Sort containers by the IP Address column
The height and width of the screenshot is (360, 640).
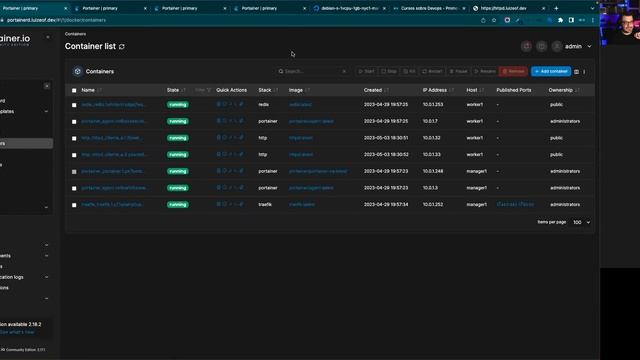[438, 90]
